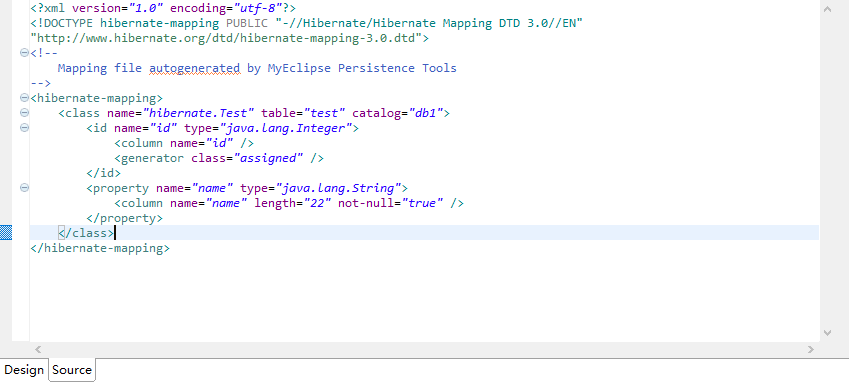Collapse the hibernate-mapping element fold
This screenshot has width=849, height=382.
pos(24,98)
